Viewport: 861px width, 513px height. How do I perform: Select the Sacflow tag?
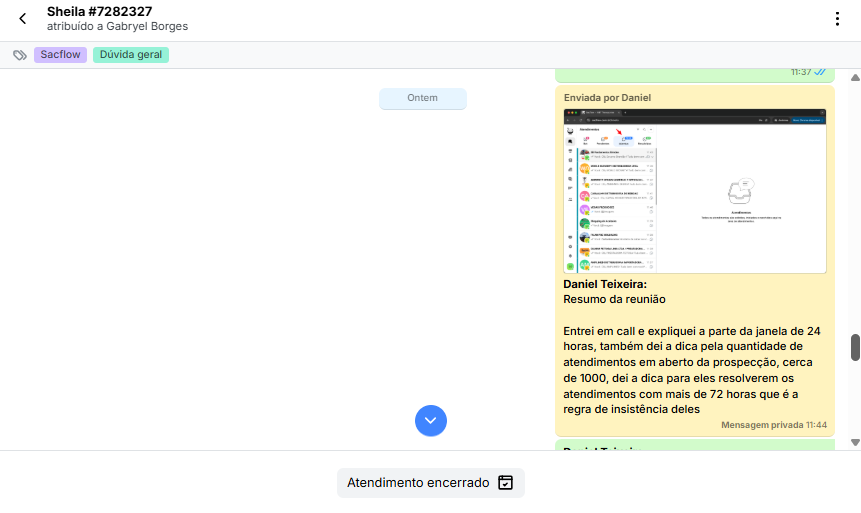[61, 55]
